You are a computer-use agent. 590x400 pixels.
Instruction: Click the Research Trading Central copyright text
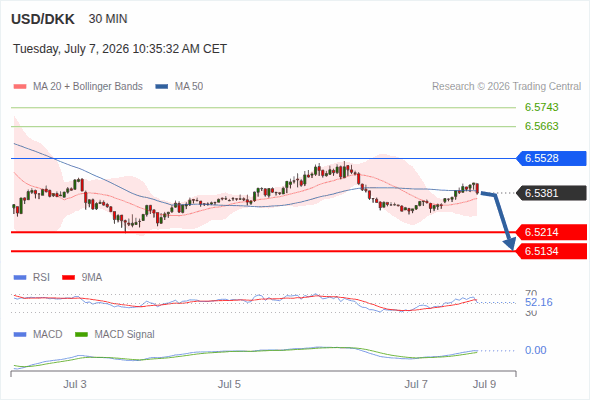tap(506, 87)
